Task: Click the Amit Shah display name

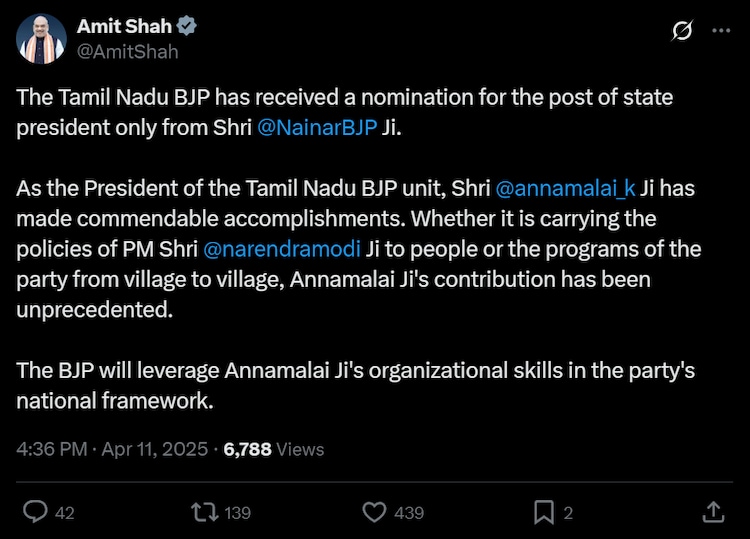Action: point(124,27)
